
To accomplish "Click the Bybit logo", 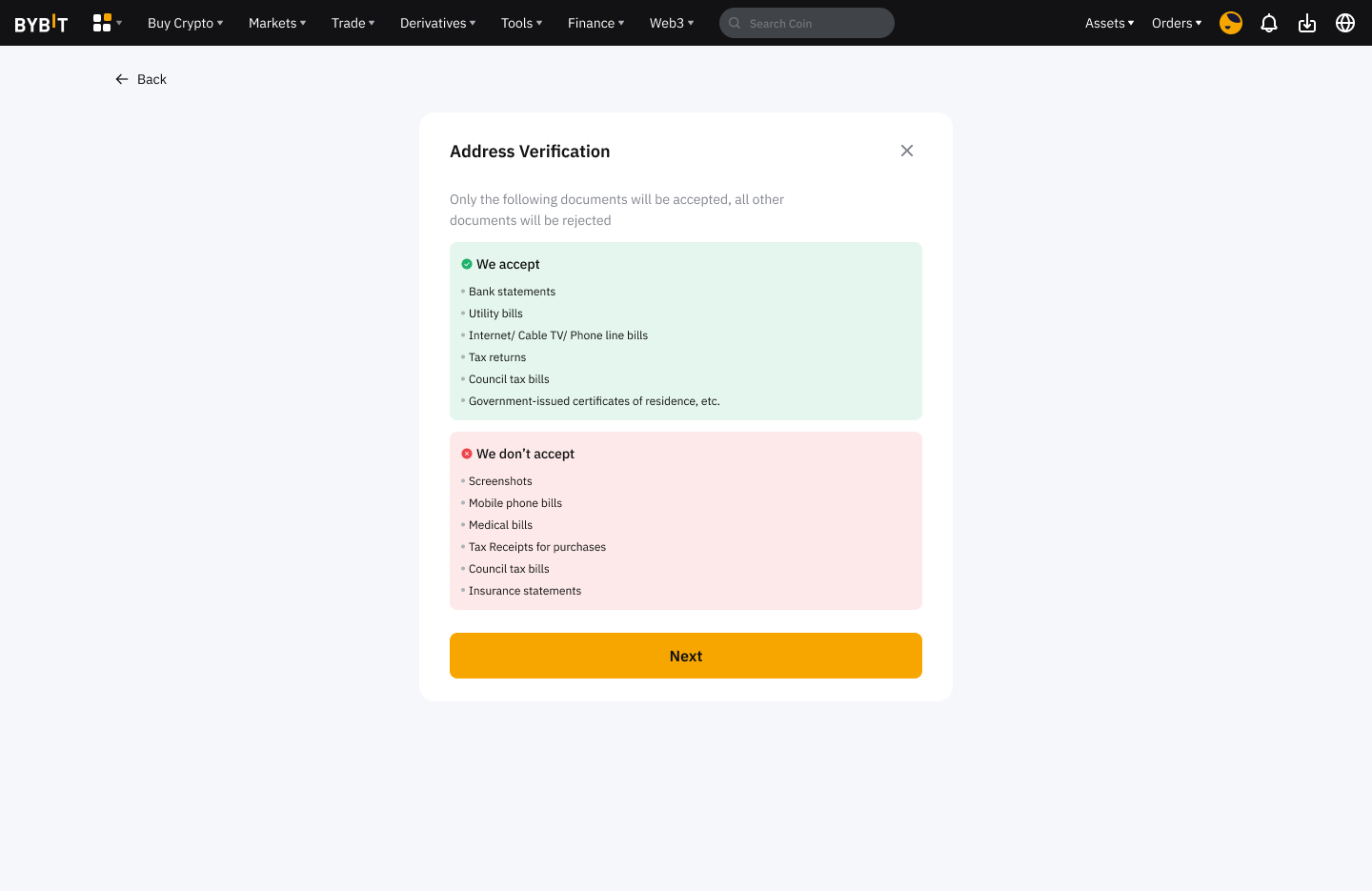I will (41, 24).
